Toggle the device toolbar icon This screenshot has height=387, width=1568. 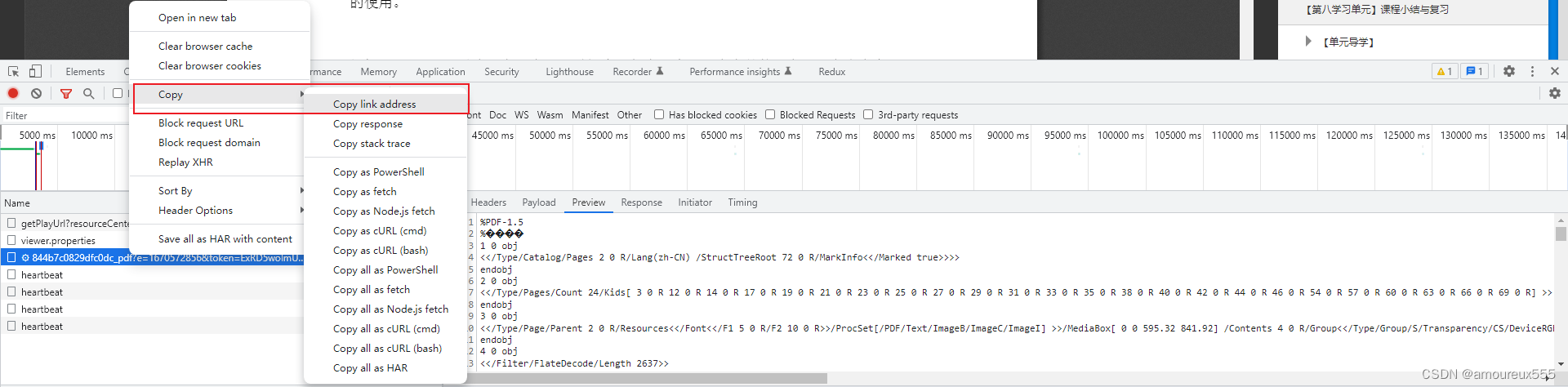point(35,71)
